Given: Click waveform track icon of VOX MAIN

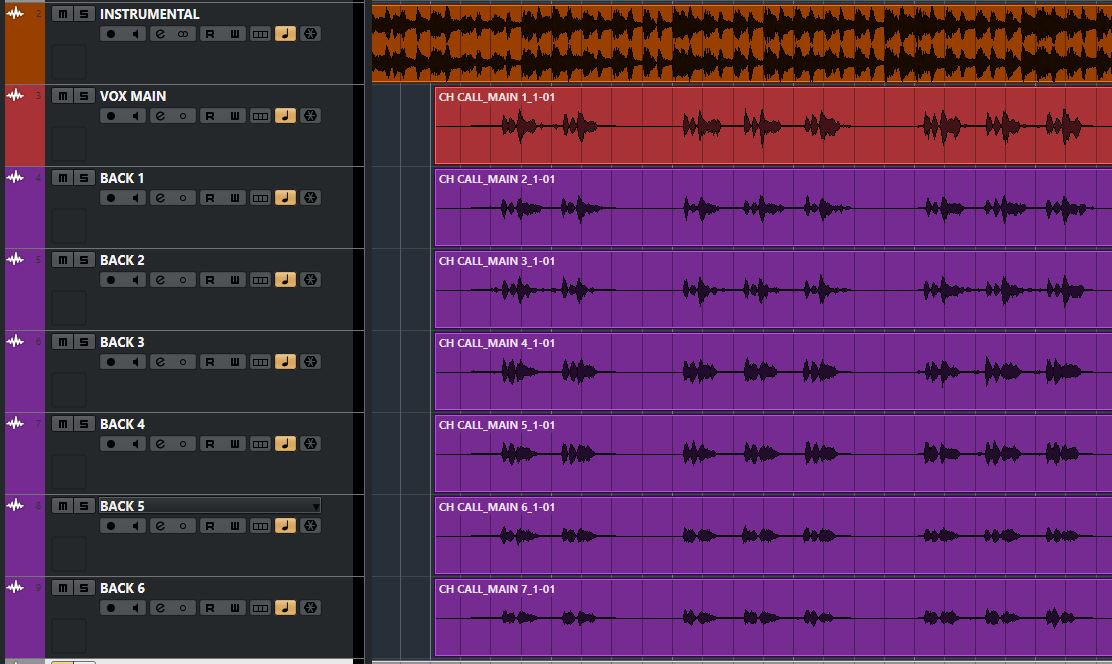Looking at the screenshot, I should [x=15, y=96].
